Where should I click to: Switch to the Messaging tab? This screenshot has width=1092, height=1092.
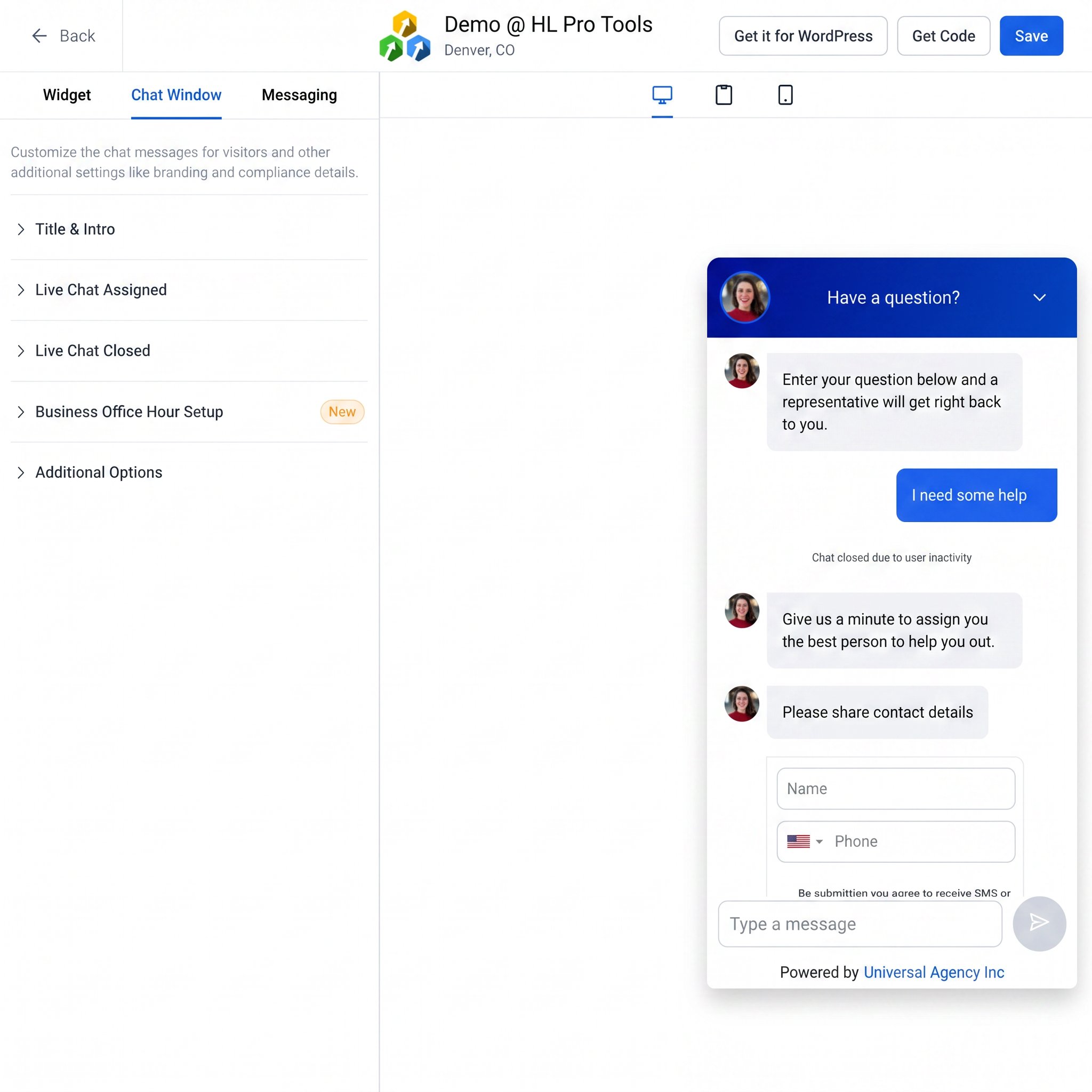coord(299,95)
